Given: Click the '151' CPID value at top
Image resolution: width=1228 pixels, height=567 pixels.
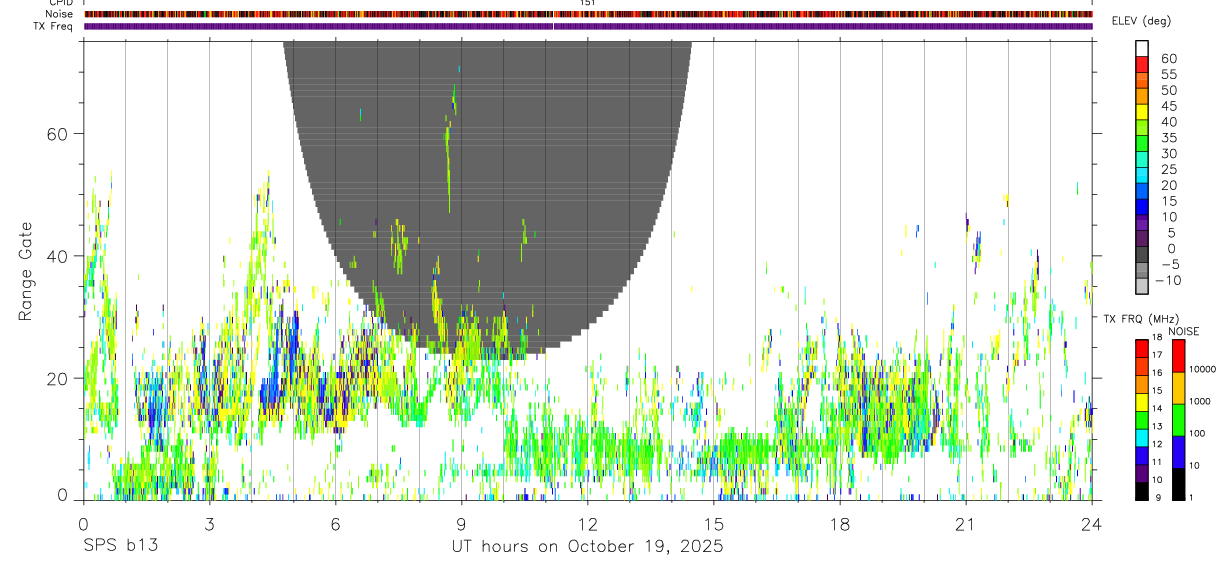Looking at the screenshot, I should [x=588, y=3].
